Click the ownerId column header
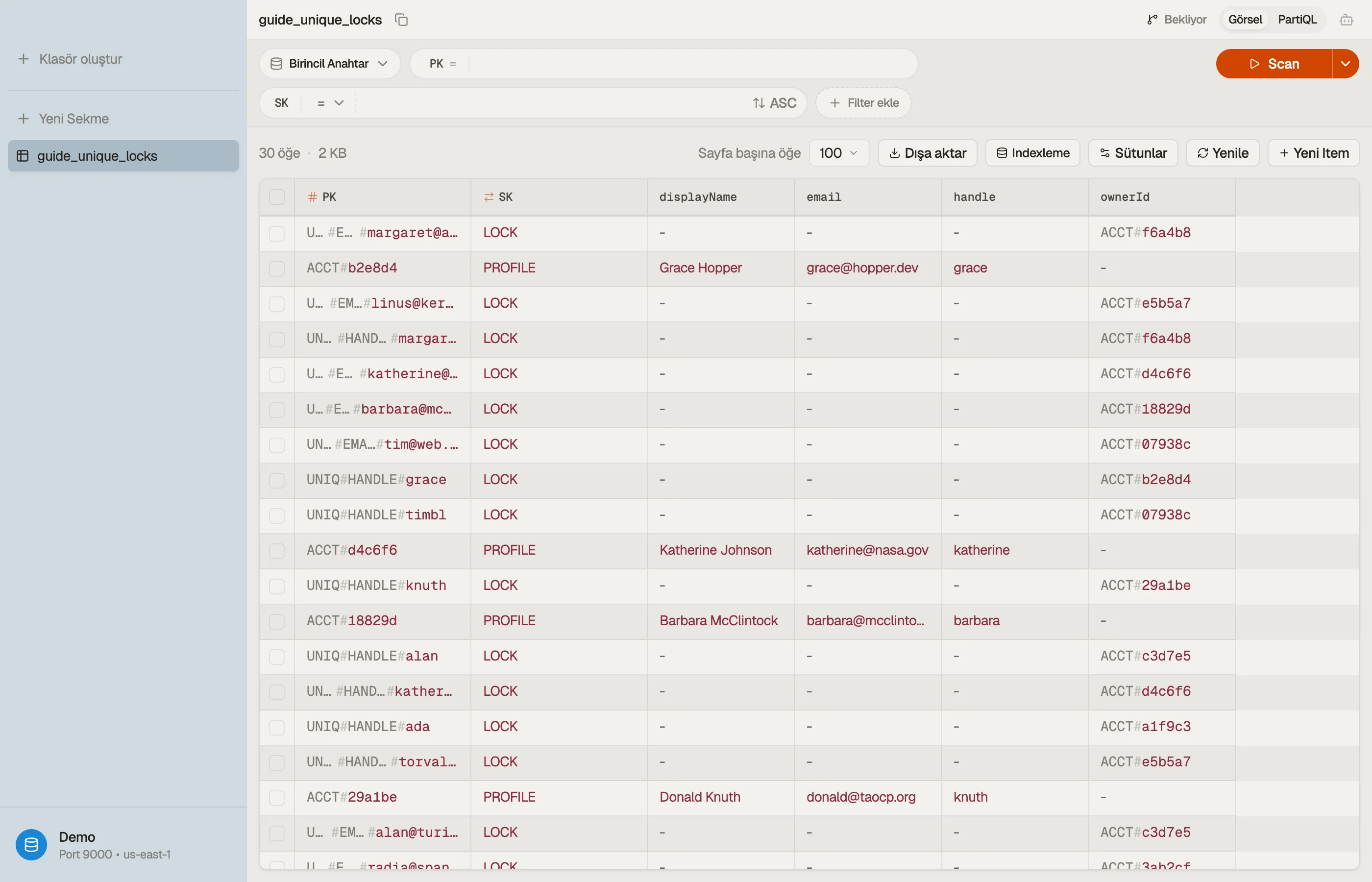 pyautogui.click(x=1161, y=197)
